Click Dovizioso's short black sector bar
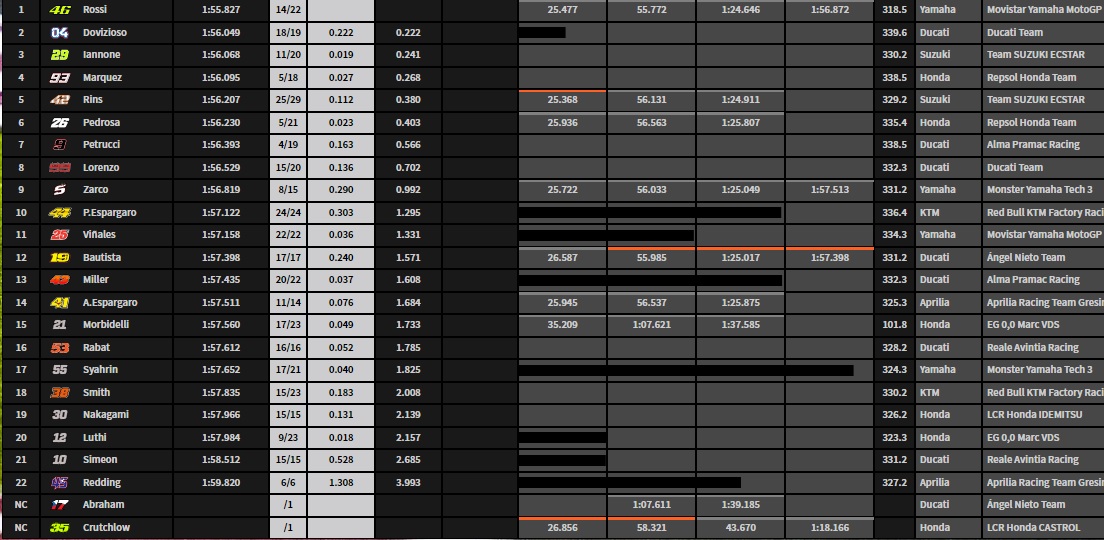1104x540 pixels. click(541, 32)
